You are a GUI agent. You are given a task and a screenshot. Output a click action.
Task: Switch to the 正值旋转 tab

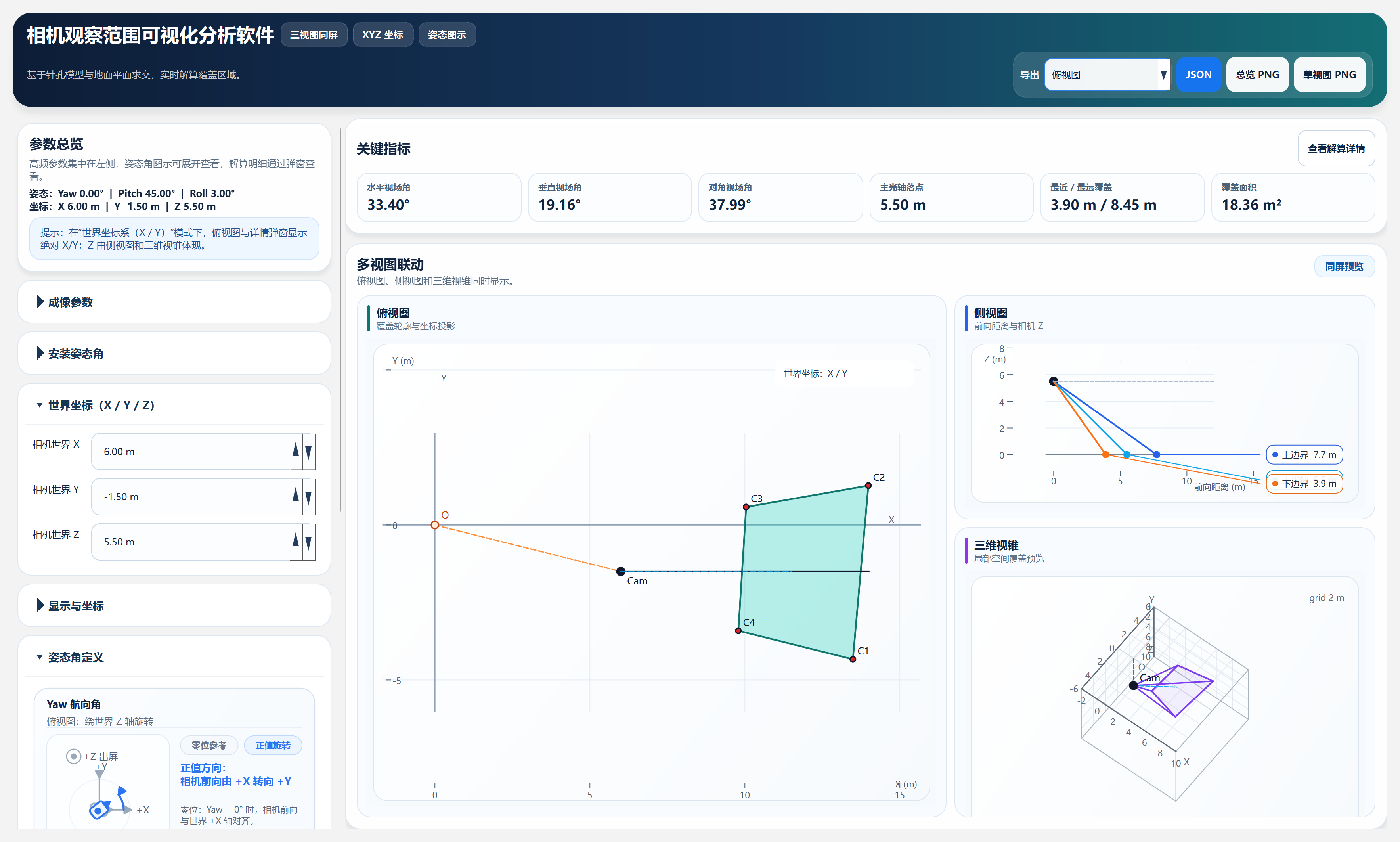tap(273, 745)
